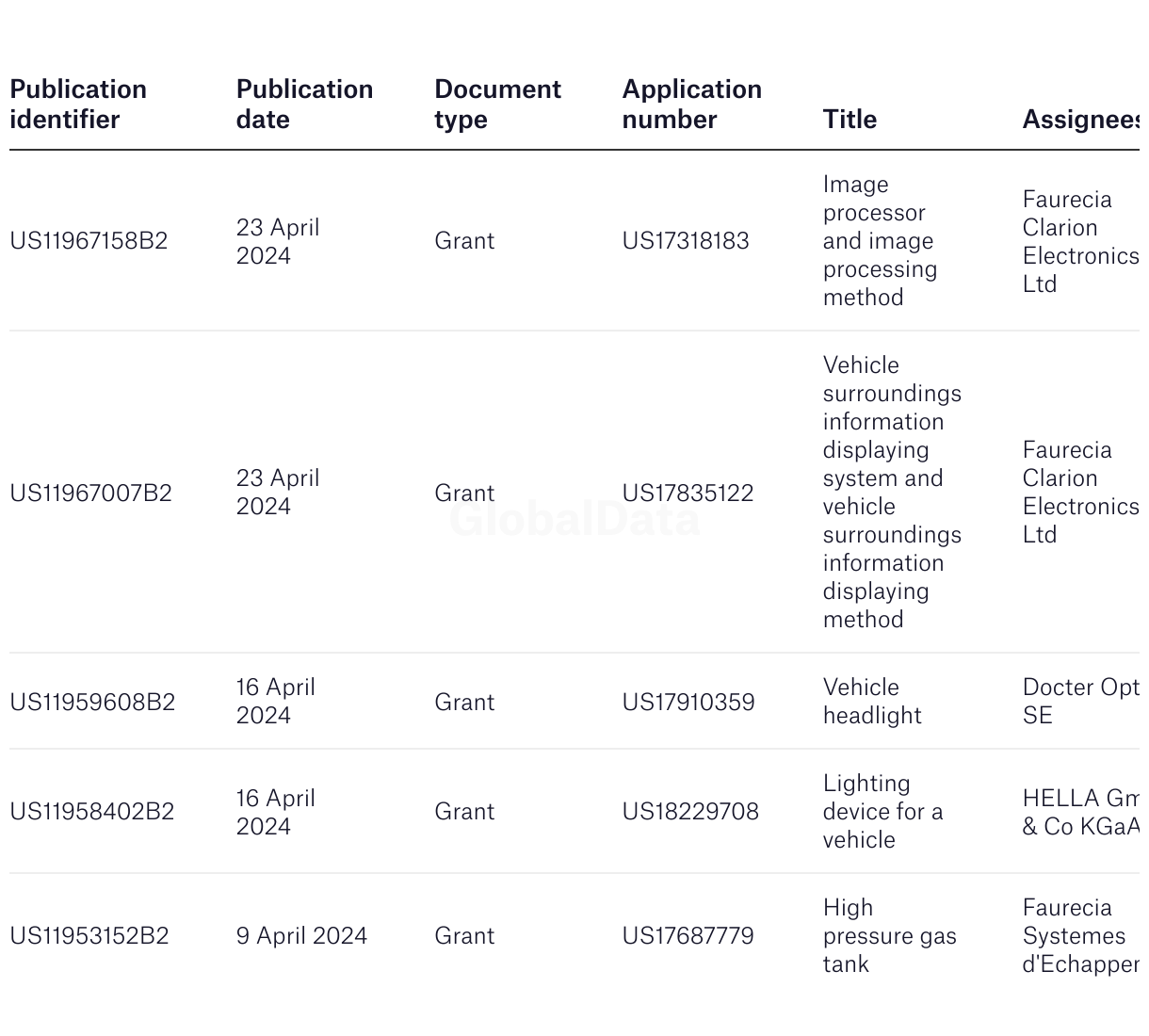1149x1036 pixels.
Task: Click application number US17835122
Action: (688, 494)
